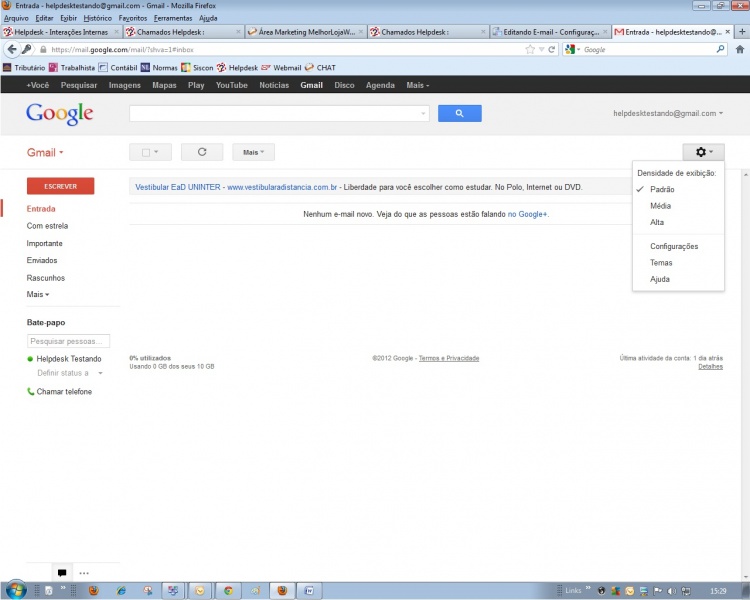This screenshot has width=750, height=600.
Task: Click the no Google+ link
Action: pyautogui.click(x=527, y=214)
